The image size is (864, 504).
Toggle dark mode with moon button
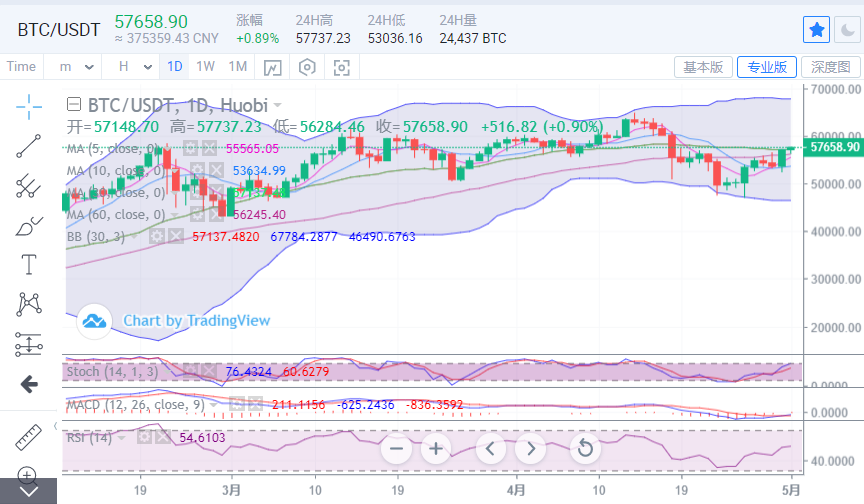point(845,30)
